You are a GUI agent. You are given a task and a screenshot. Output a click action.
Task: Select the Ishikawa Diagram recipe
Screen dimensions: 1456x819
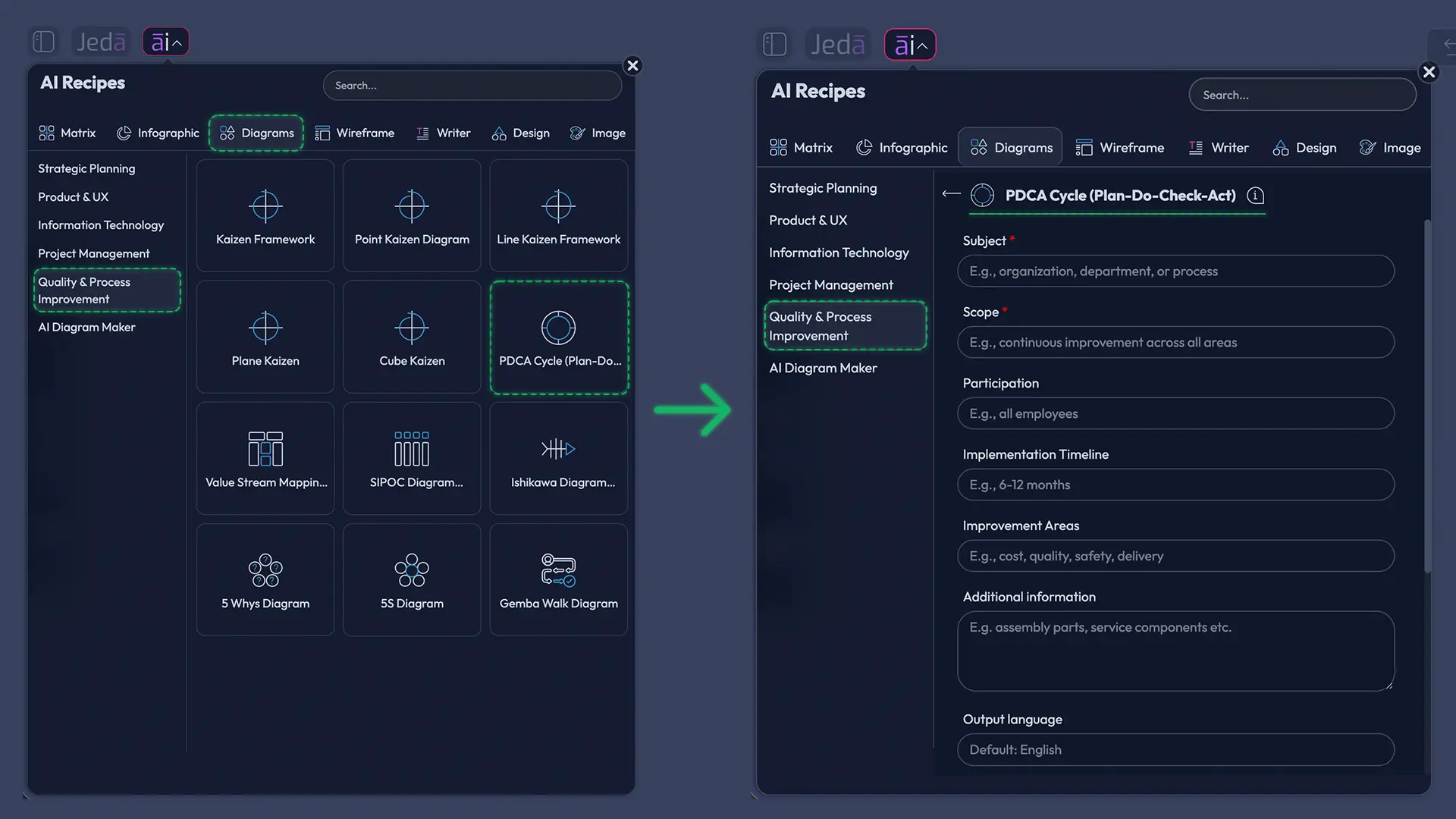[x=559, y=459]
